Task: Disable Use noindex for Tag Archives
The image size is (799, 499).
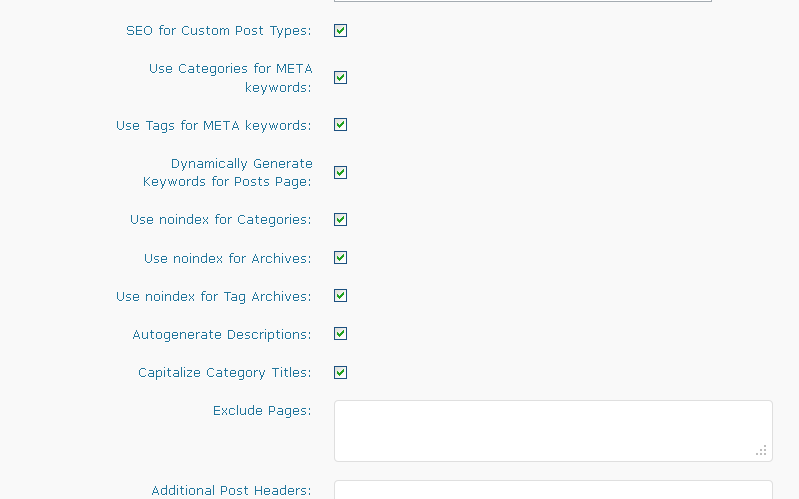Action: [x=340, y=296]
